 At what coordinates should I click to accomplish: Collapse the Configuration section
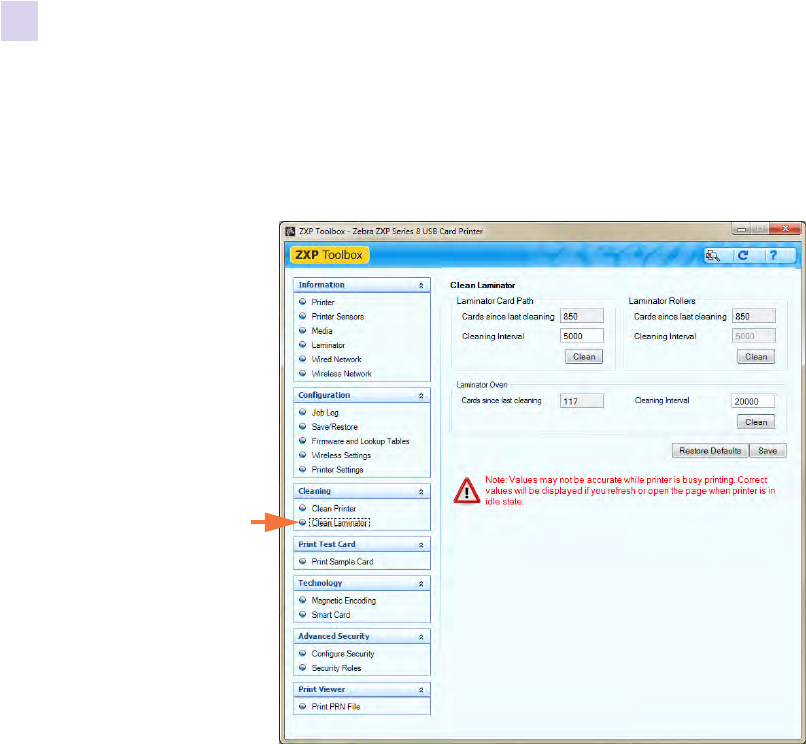click(x=421, y=395)
